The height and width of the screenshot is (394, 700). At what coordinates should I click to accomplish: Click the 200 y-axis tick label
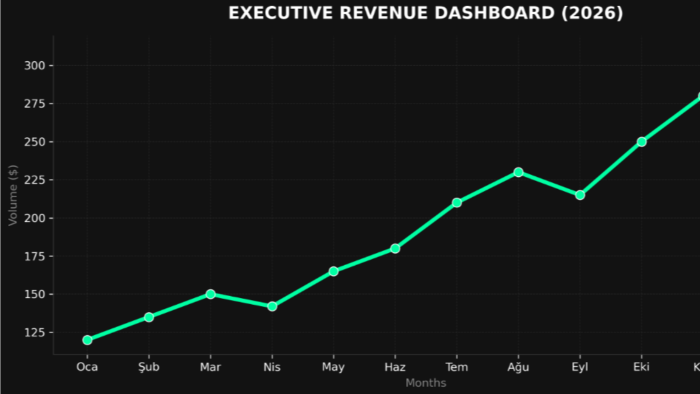point(35,218)
